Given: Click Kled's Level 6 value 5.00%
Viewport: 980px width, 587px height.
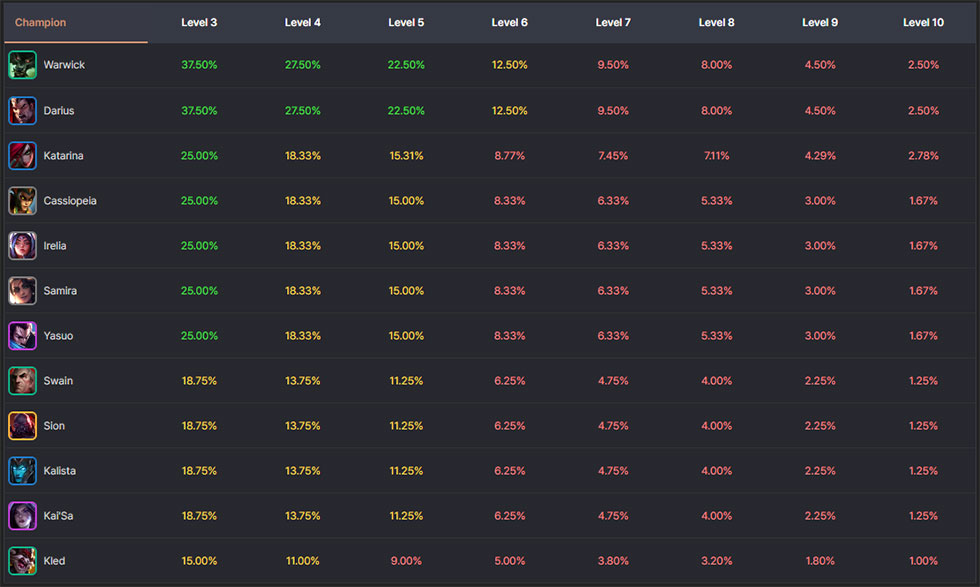Looking at the screenshot, I should (x=509, y=561).
